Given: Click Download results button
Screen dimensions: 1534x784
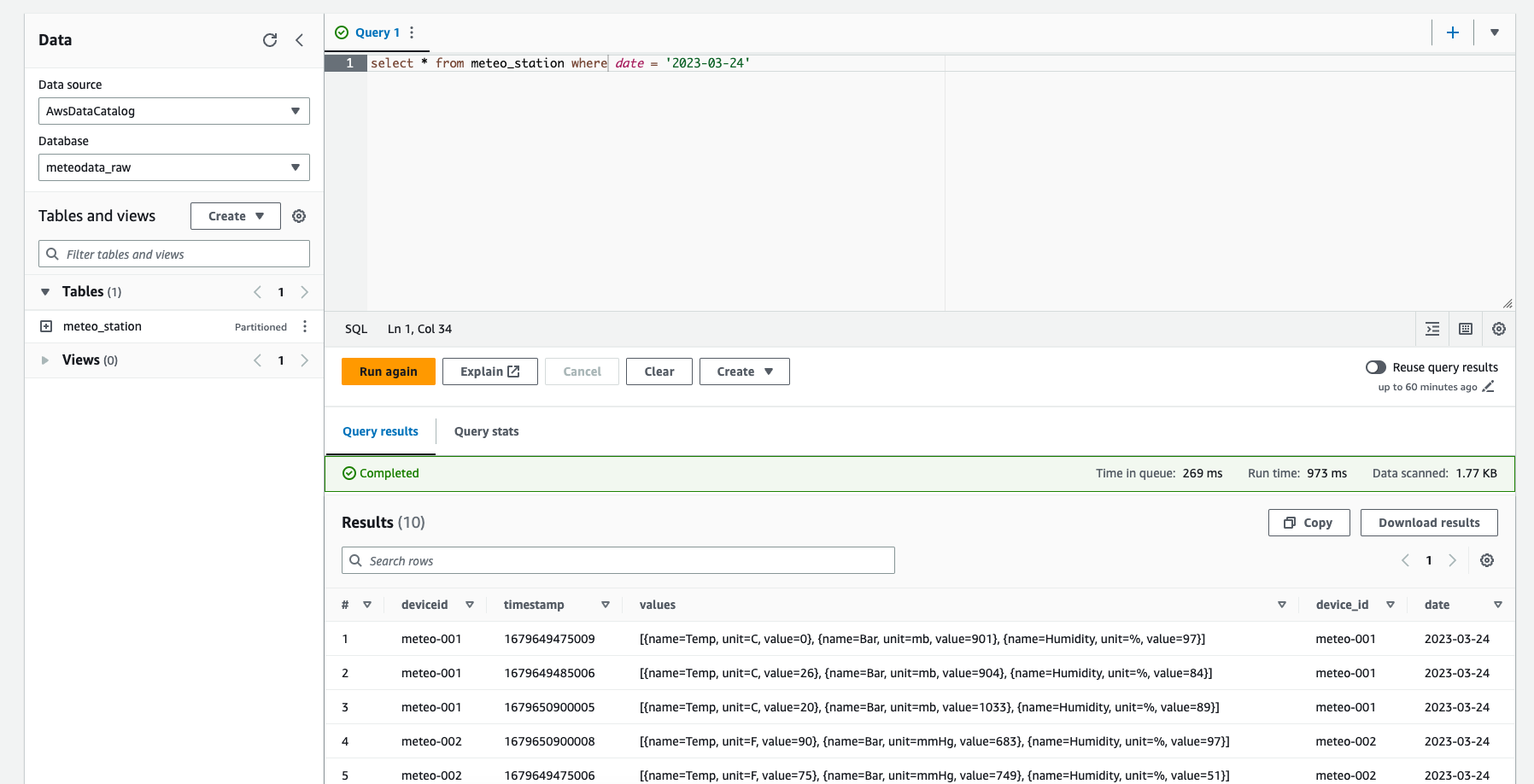Looking at the screenshot, I should 1429,523.
